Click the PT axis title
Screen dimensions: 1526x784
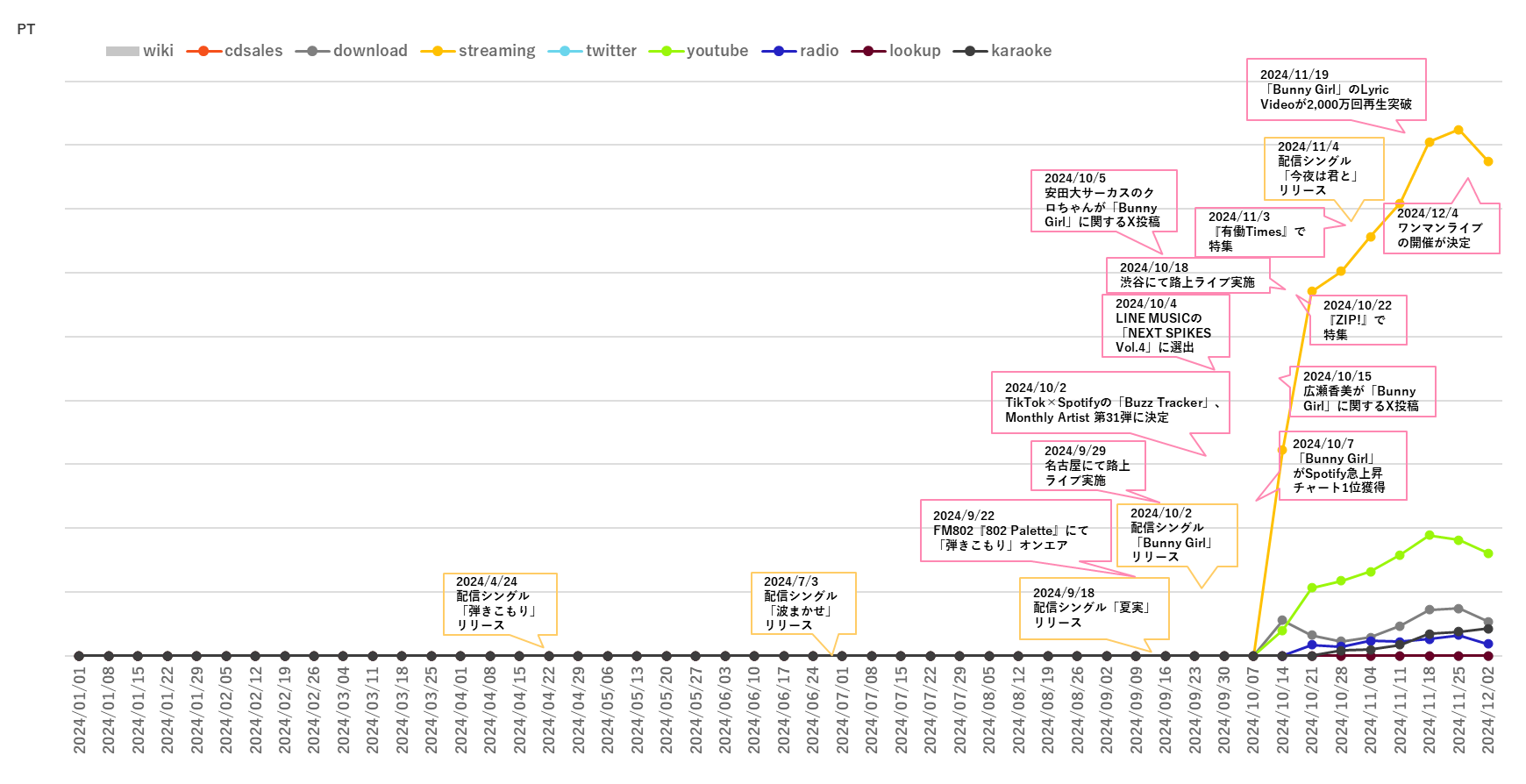coord(26,29)
